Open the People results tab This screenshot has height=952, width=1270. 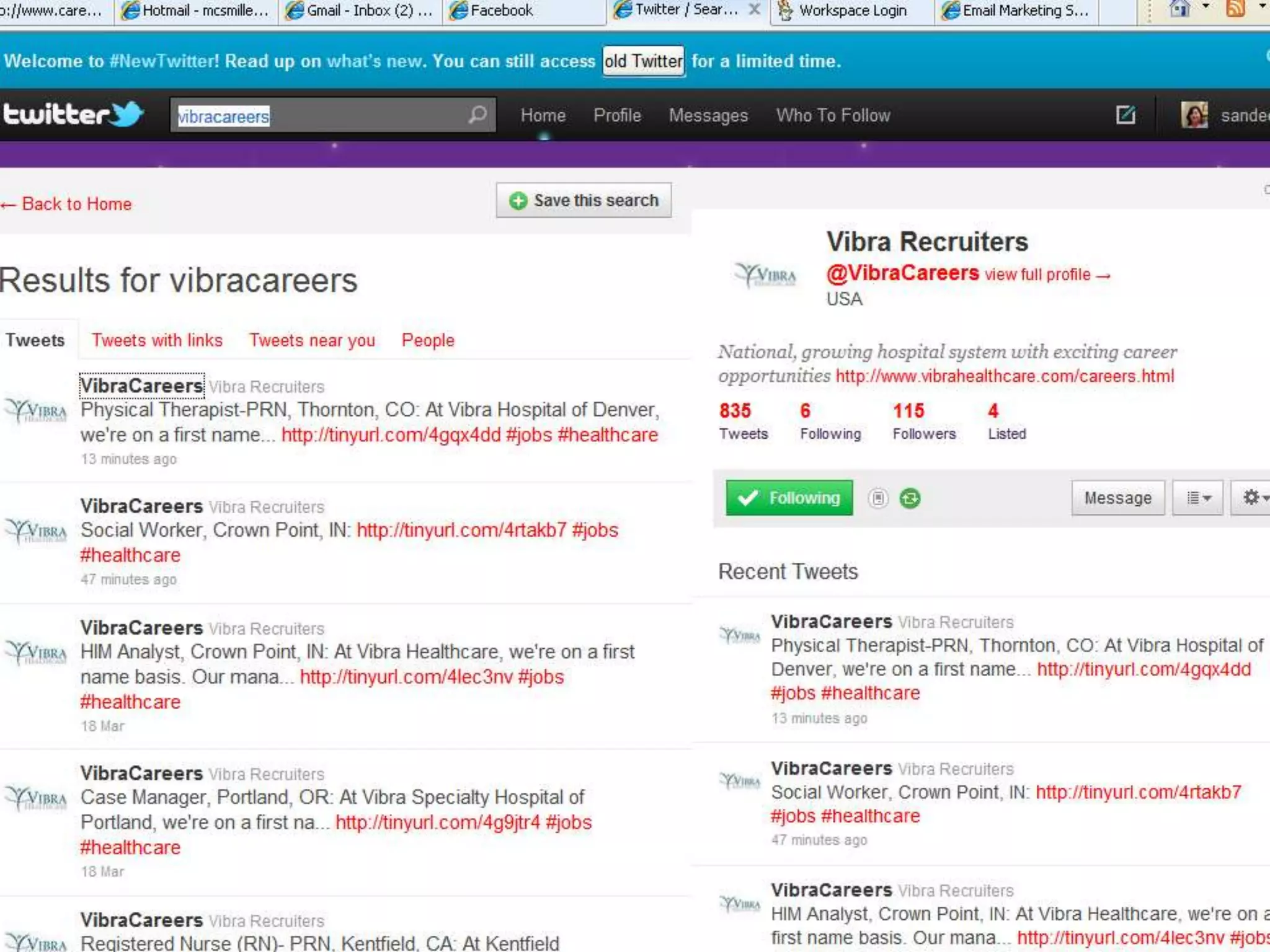428,340
